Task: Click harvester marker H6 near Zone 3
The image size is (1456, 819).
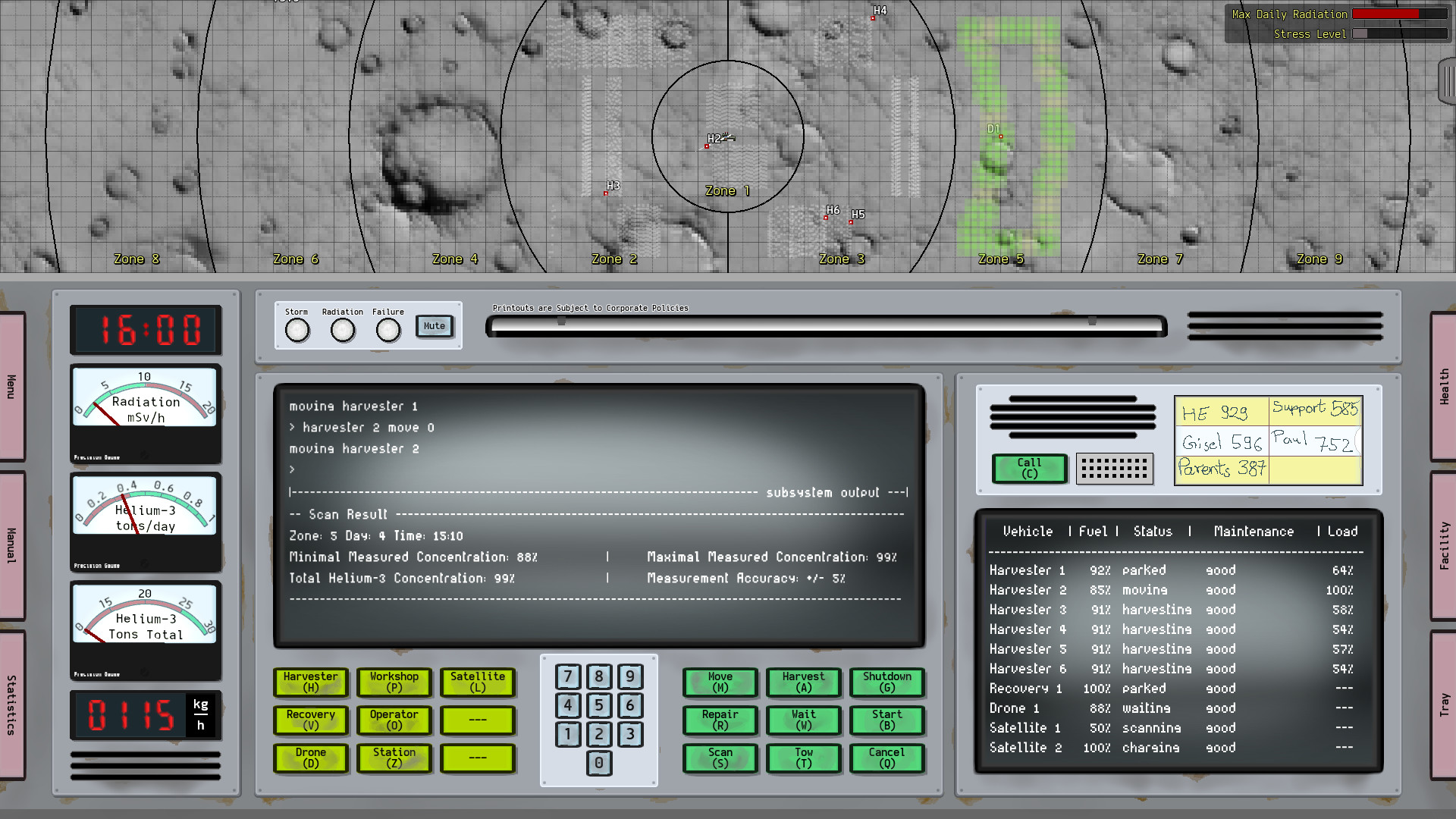Action: click(x=825, y=216)
